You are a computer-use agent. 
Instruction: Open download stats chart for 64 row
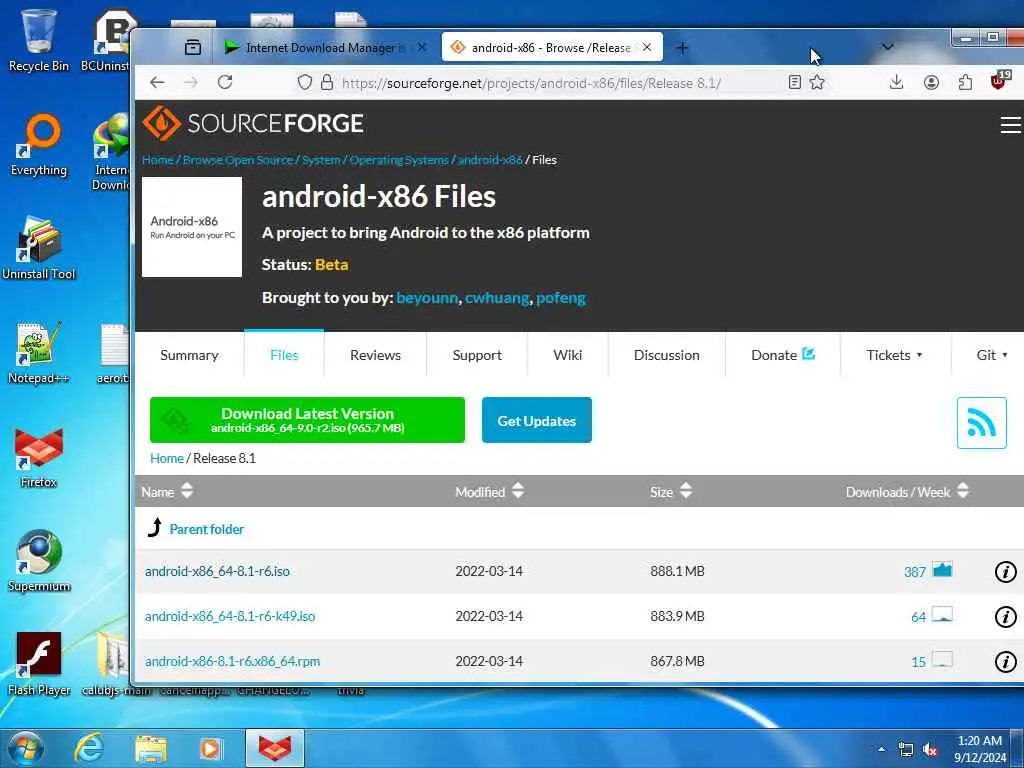tap(942, 615)
